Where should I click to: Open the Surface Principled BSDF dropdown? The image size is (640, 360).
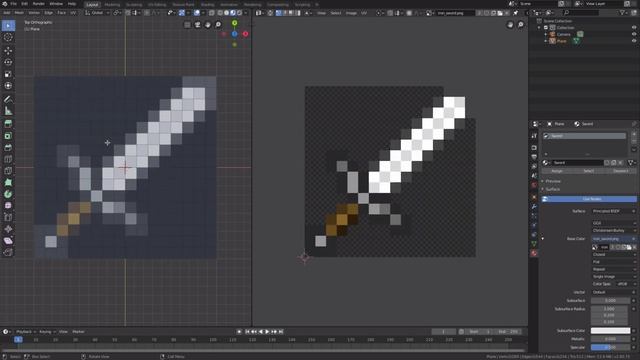click(x=613, y=211)
